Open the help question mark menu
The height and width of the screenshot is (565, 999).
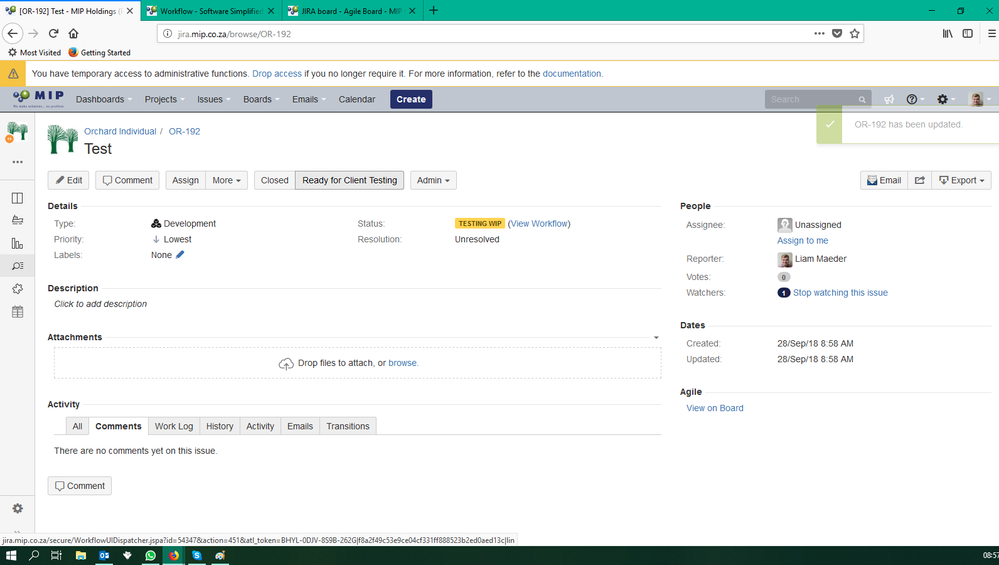(914, 99)
